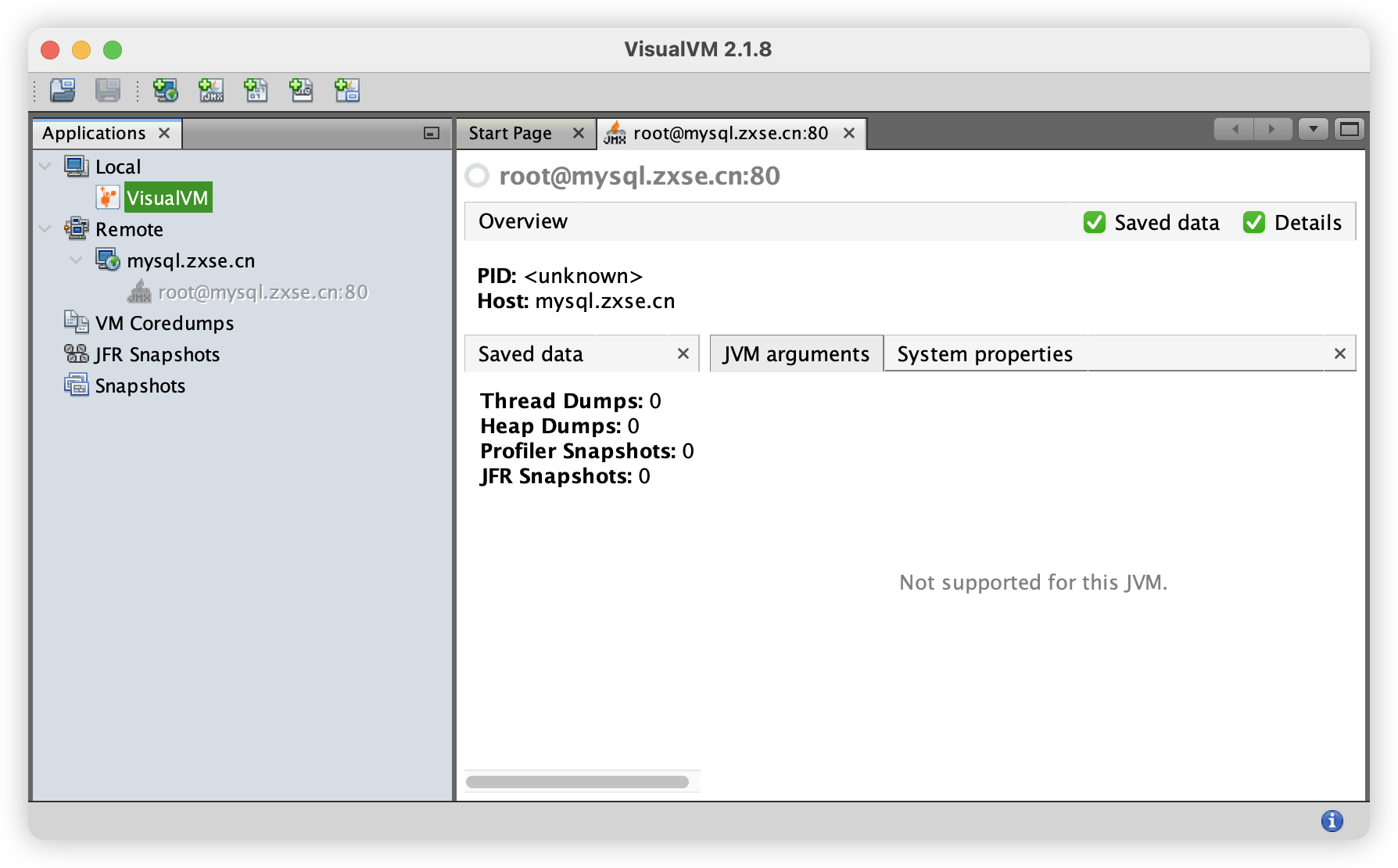Click the Add JFR Snapshot toolbar icon
Image resolution: width=1398 pixels, height=868 pixels.
coord(301,91)
